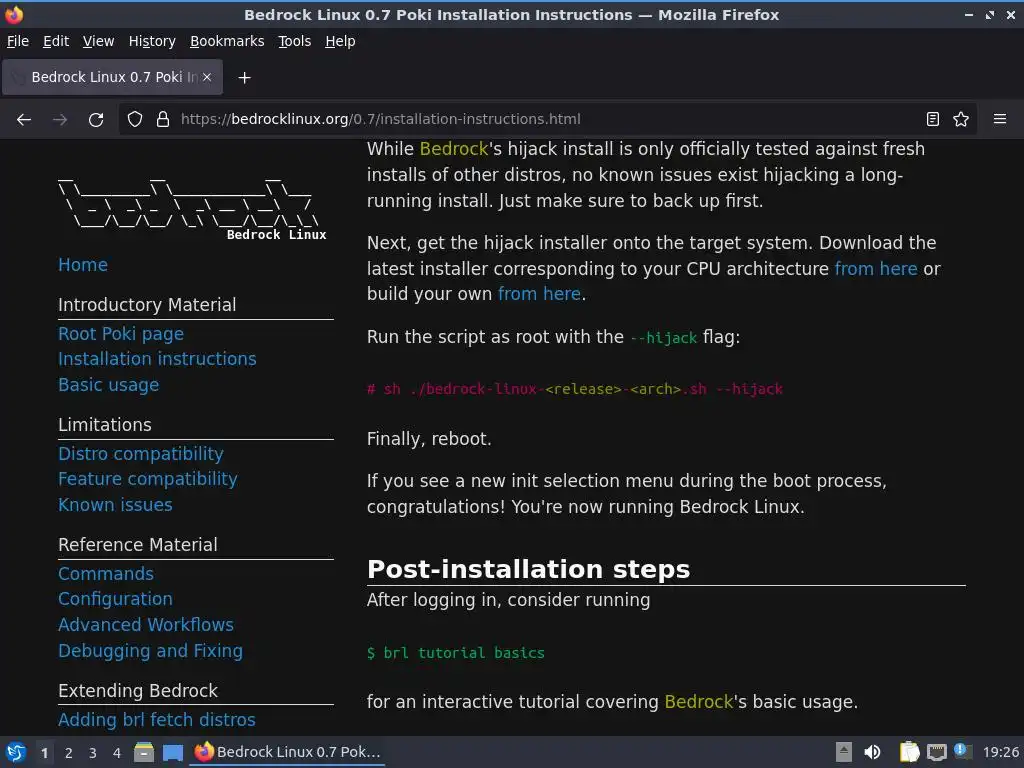Switch to workspace 3

pyautogui.click(x=93, y=753)
